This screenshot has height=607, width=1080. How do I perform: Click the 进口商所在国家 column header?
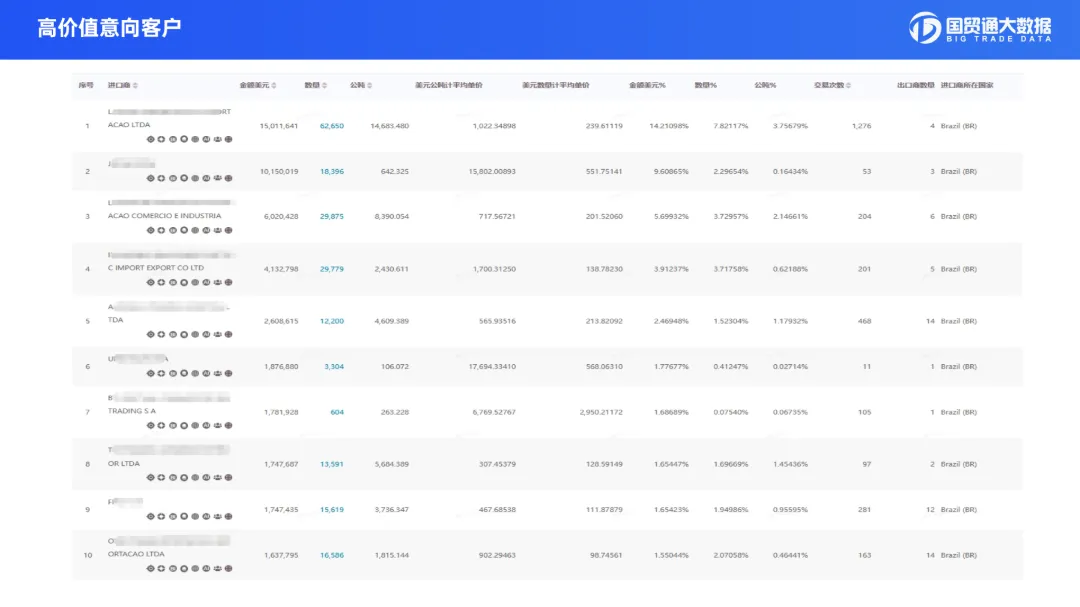pyautogui.click(x=967, y=85)
